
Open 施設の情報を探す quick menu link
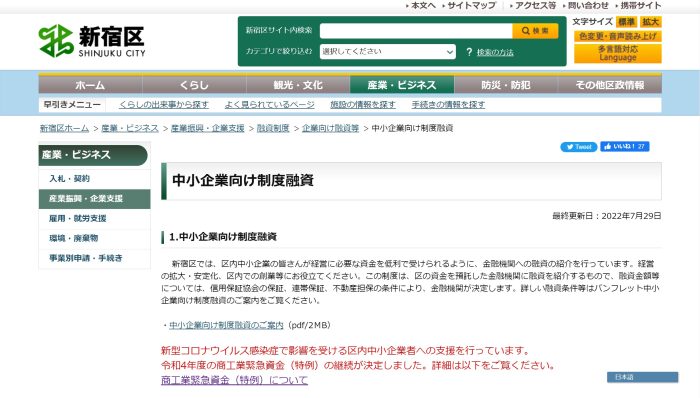click(363, 104)
